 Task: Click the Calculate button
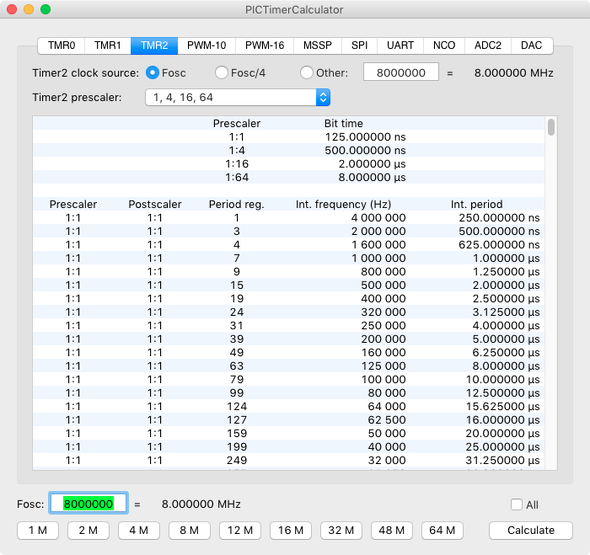(531, 530)
